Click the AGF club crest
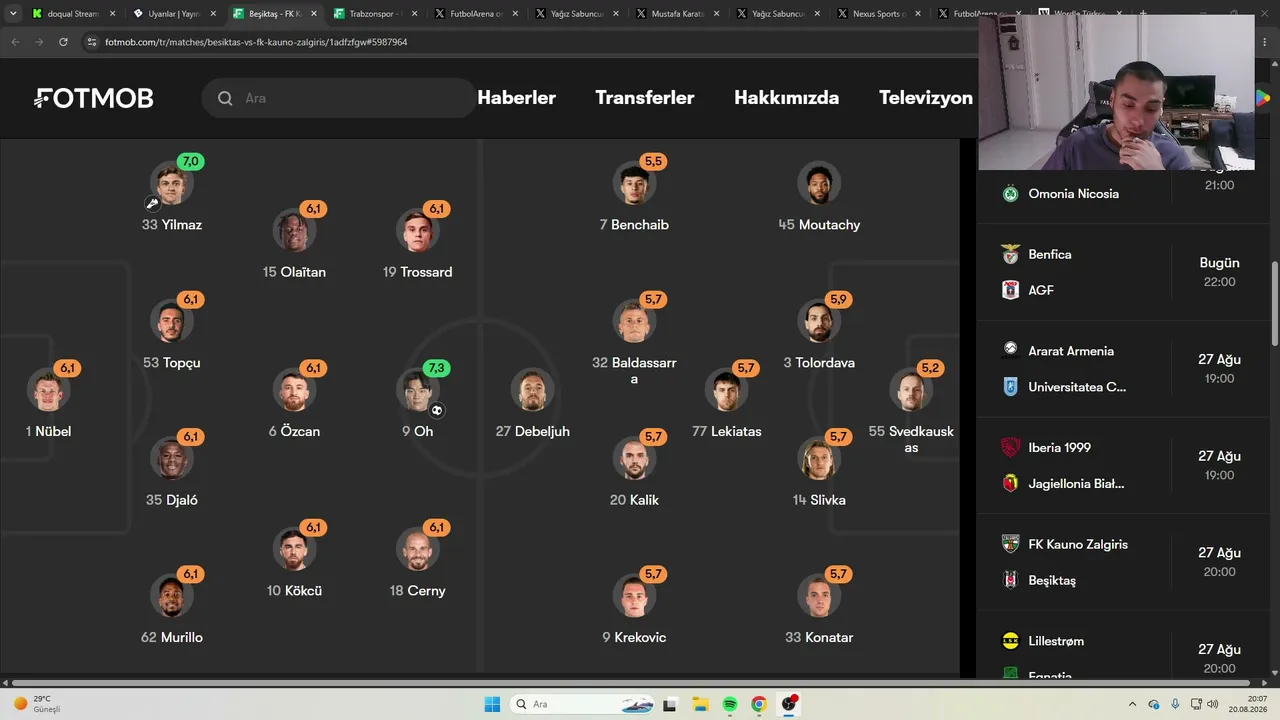Viewport: 1280px width, 720px height. (1010, 290)
